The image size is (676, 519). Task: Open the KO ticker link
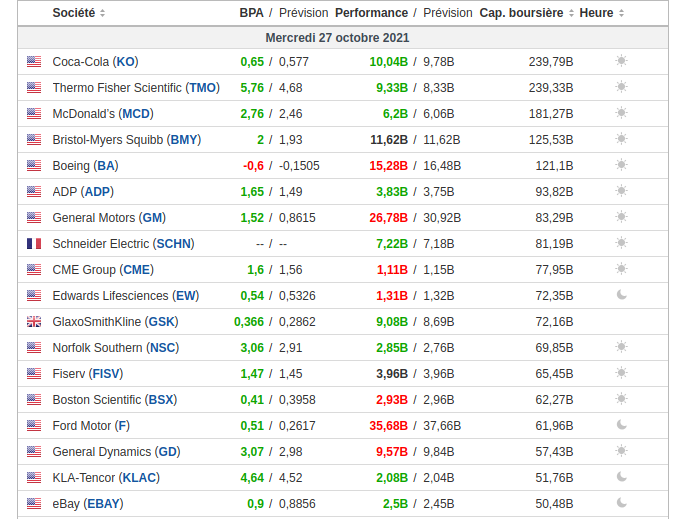126,62
